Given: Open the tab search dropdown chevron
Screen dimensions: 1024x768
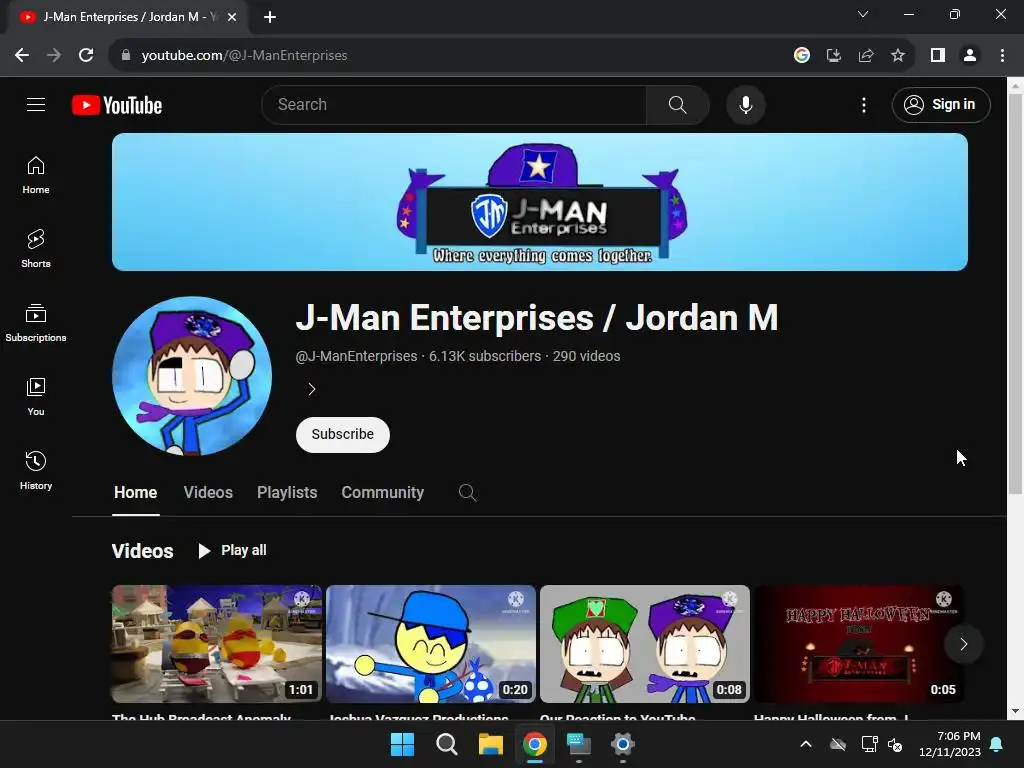Looking at the screenshot, I should coord(863,14).
